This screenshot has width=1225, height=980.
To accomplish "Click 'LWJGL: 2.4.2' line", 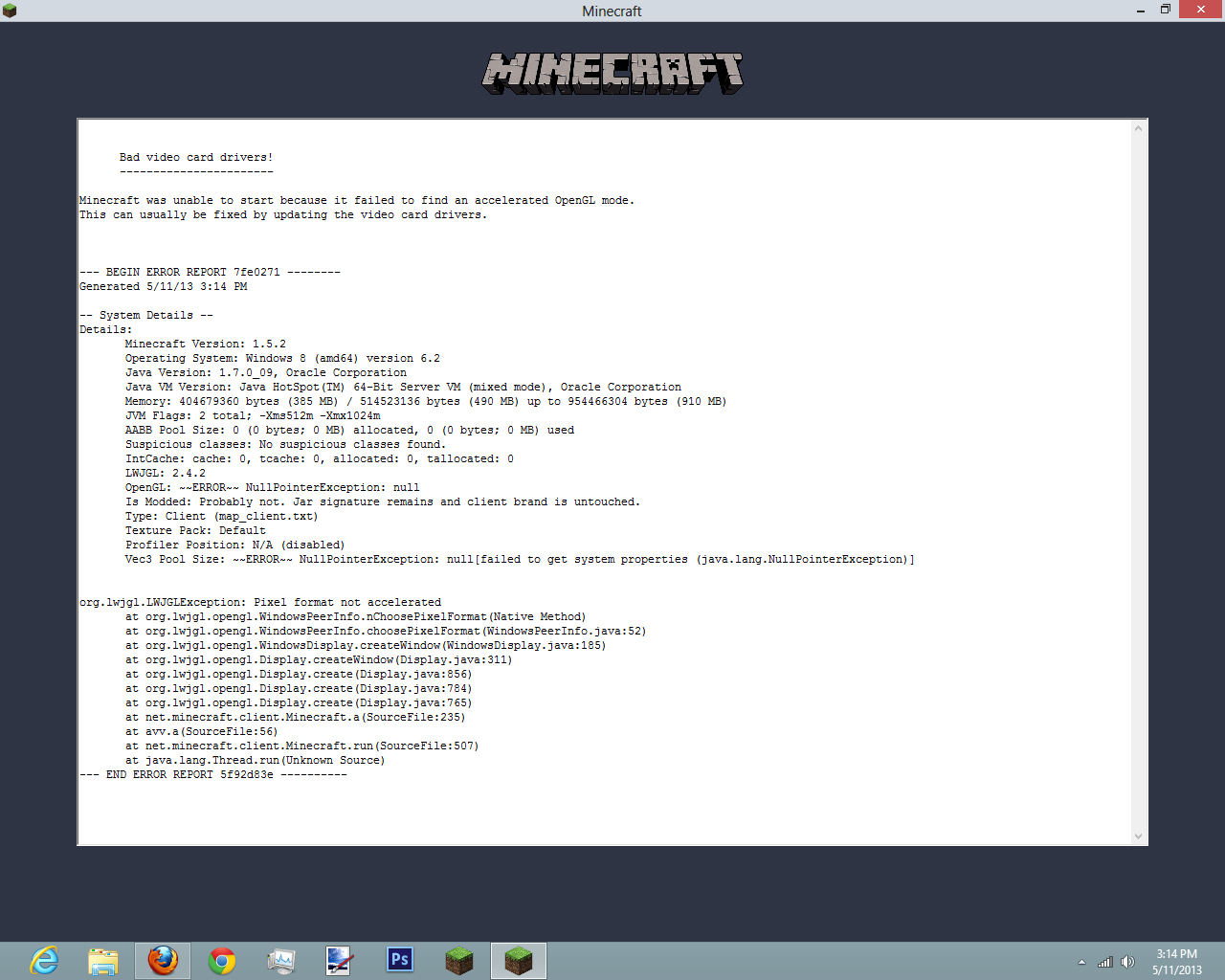I will [166, 473].
